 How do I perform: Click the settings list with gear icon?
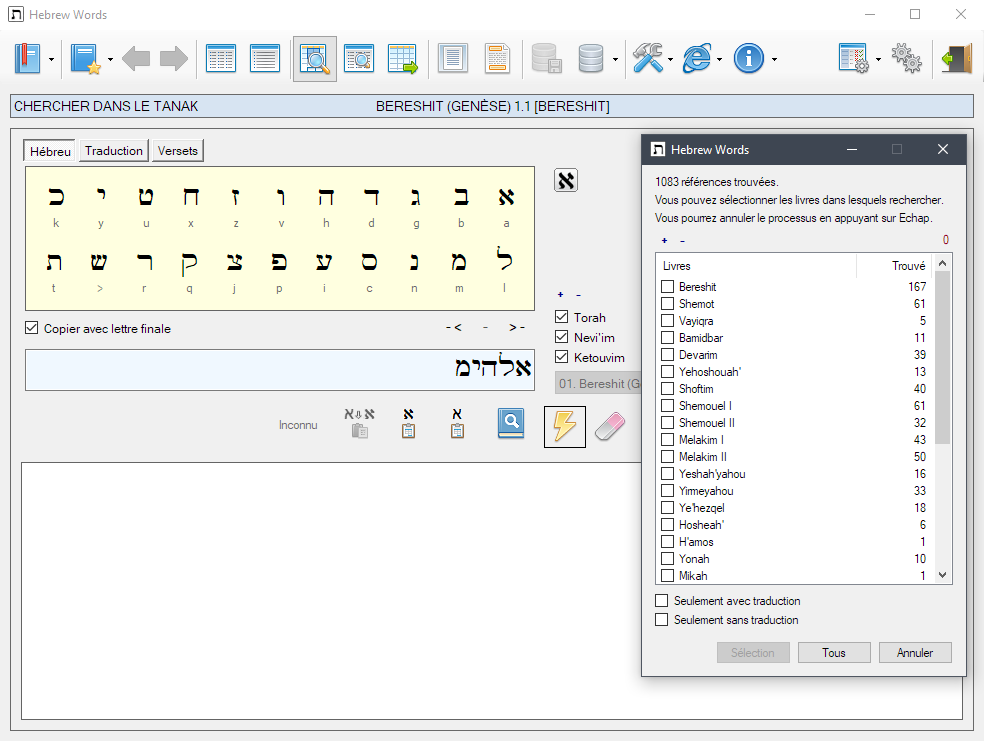click(x=854, y=59)
